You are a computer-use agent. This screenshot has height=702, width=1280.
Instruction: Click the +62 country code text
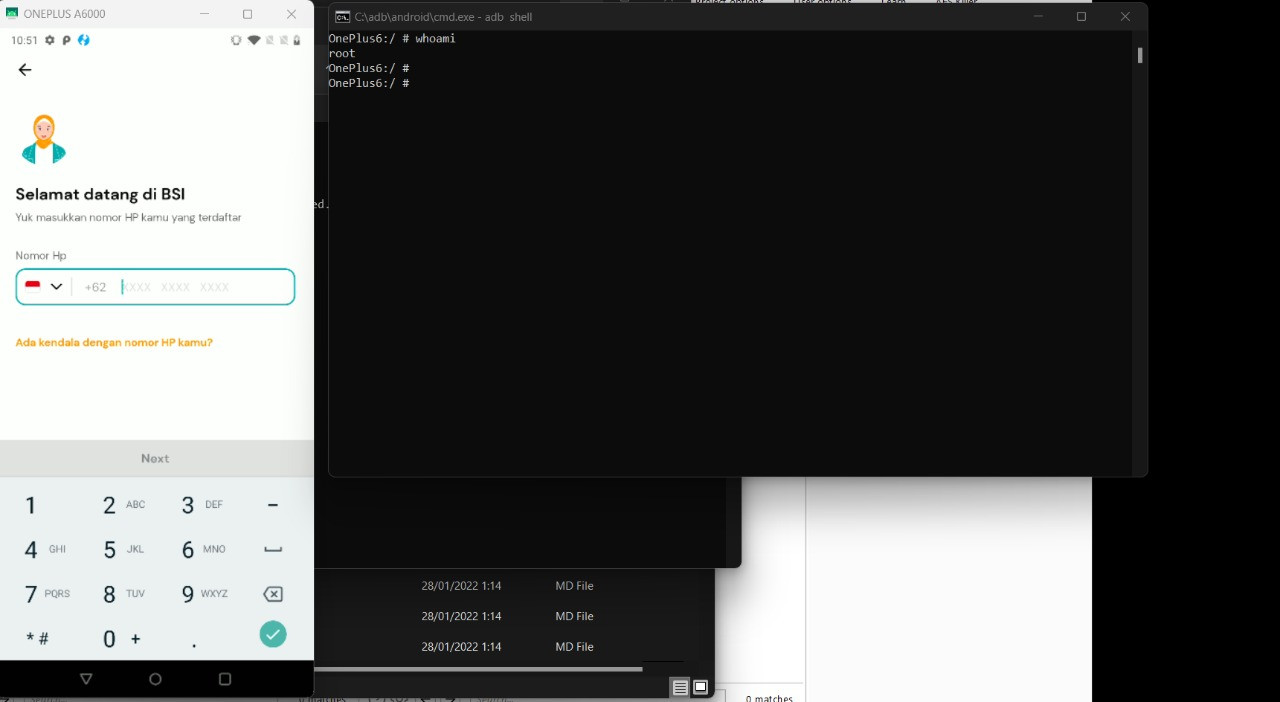click(95, 287)
